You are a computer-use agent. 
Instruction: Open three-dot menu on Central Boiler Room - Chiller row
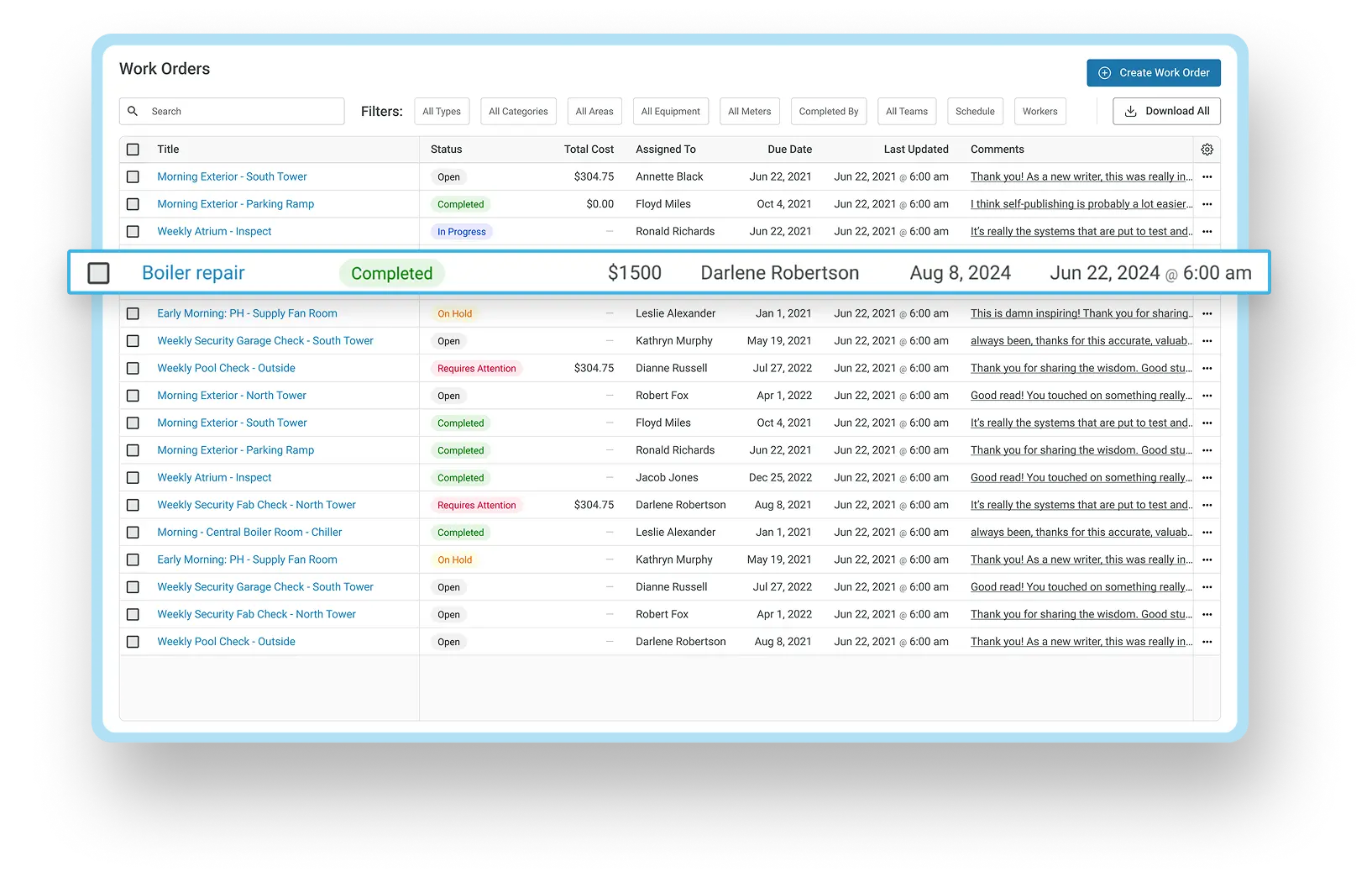point(1207,533)
